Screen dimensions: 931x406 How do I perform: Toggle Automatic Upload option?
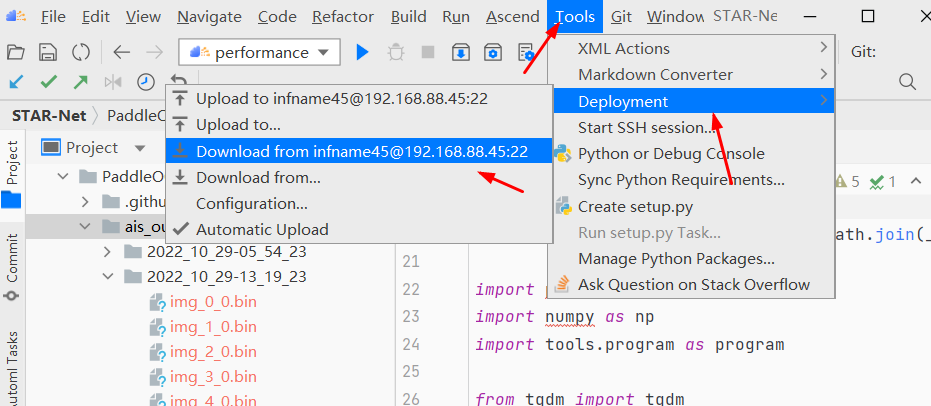[x=261, y=229]
